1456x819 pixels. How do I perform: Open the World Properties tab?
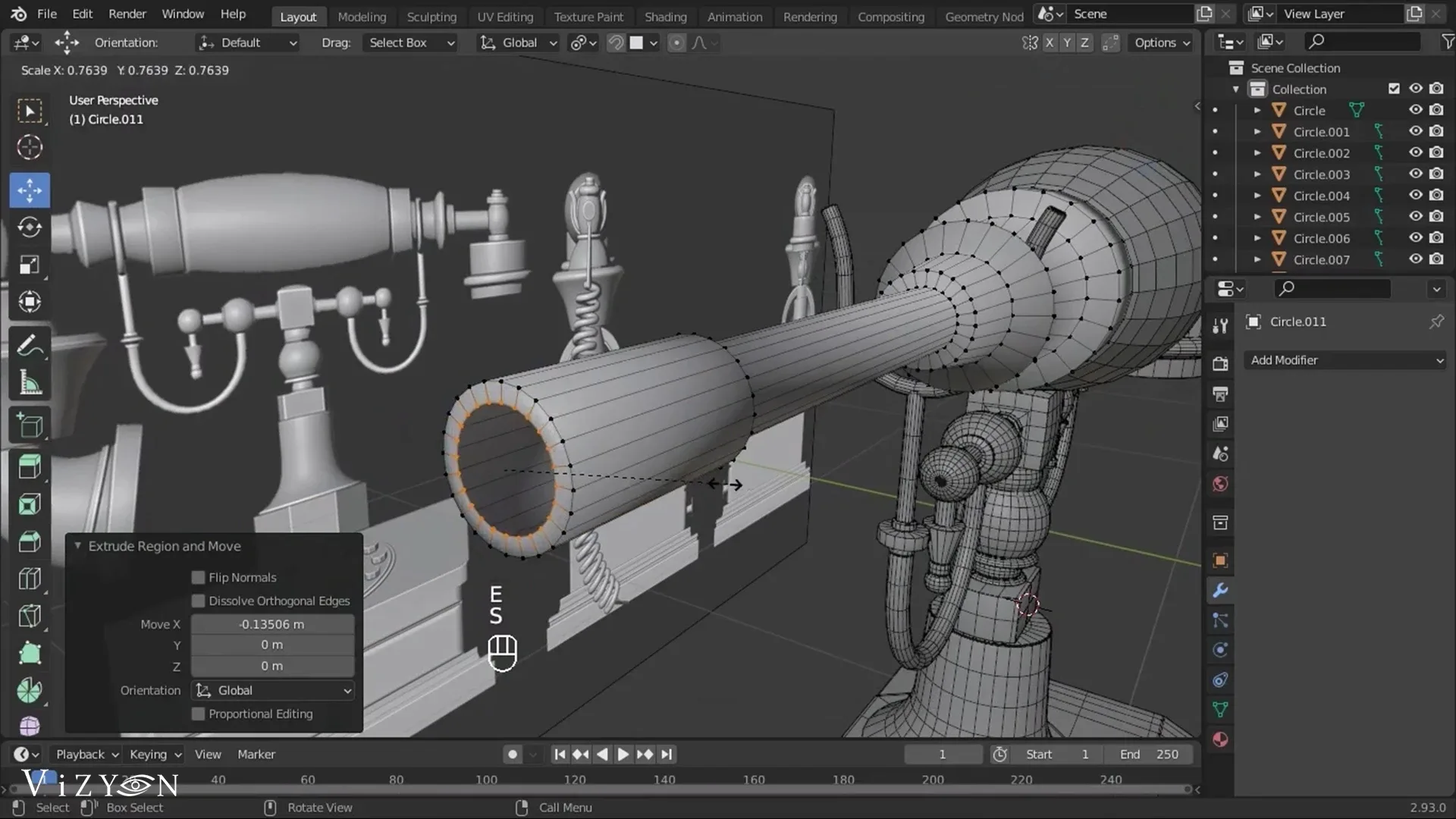point(1220,483)
